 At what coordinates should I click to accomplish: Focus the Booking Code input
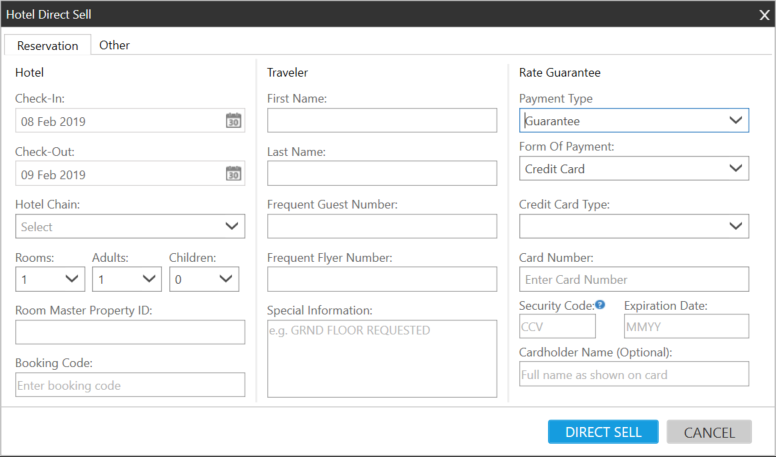(x=130, y=385)
